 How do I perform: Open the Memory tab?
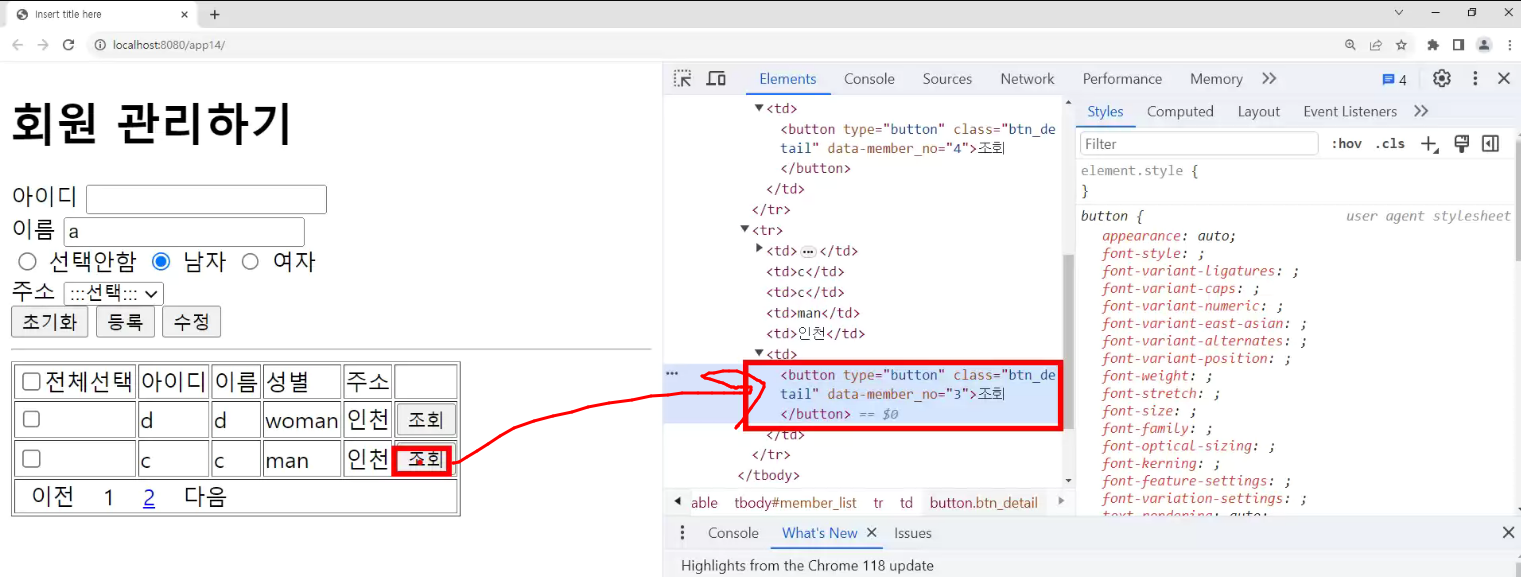(x=1216, y=79)
